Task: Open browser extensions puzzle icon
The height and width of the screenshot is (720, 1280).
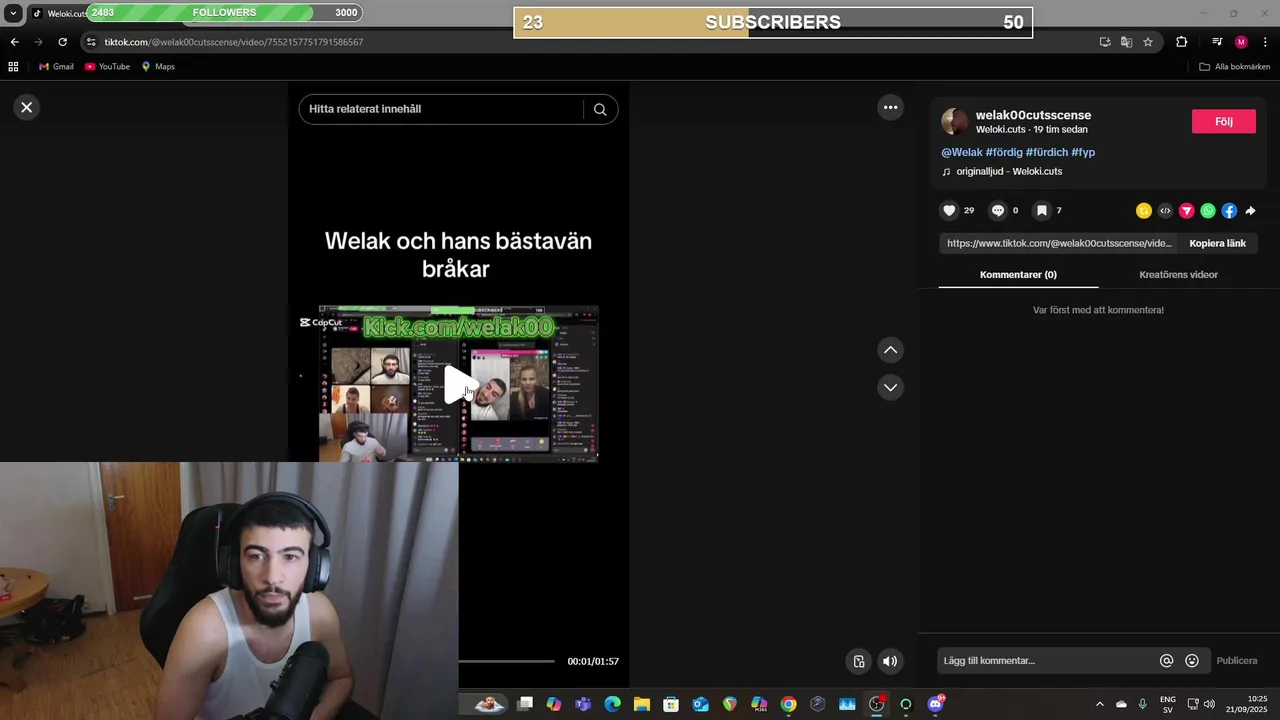Action: [1181, 42]
